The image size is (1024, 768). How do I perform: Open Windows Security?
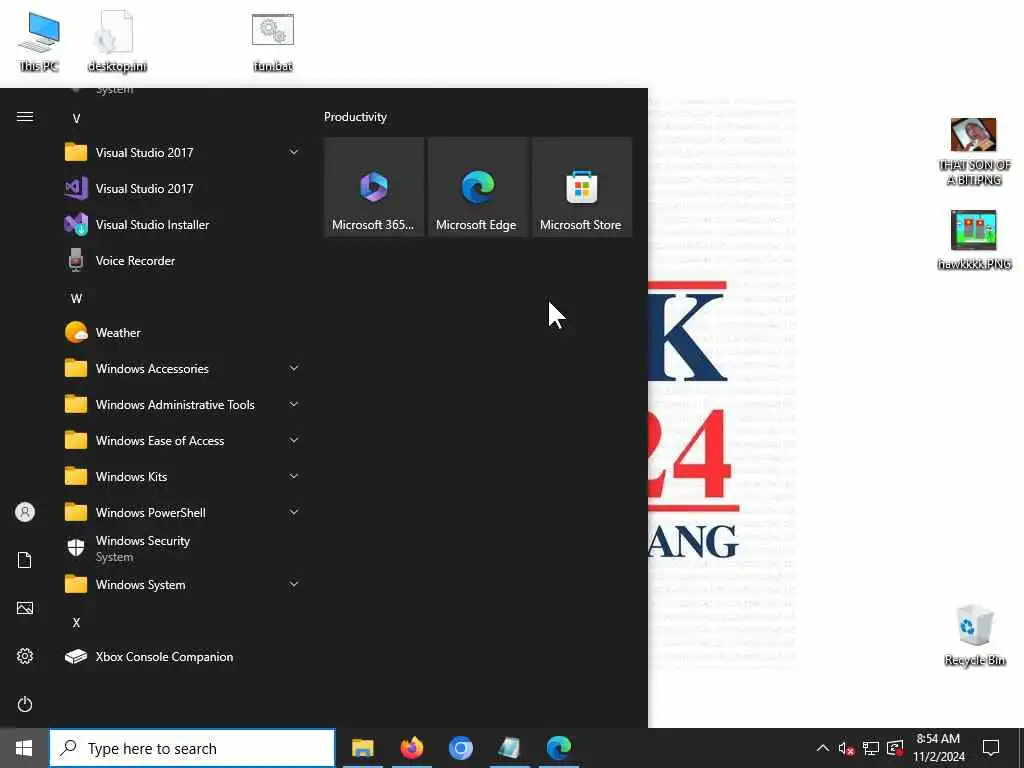[x=182, y=549]
